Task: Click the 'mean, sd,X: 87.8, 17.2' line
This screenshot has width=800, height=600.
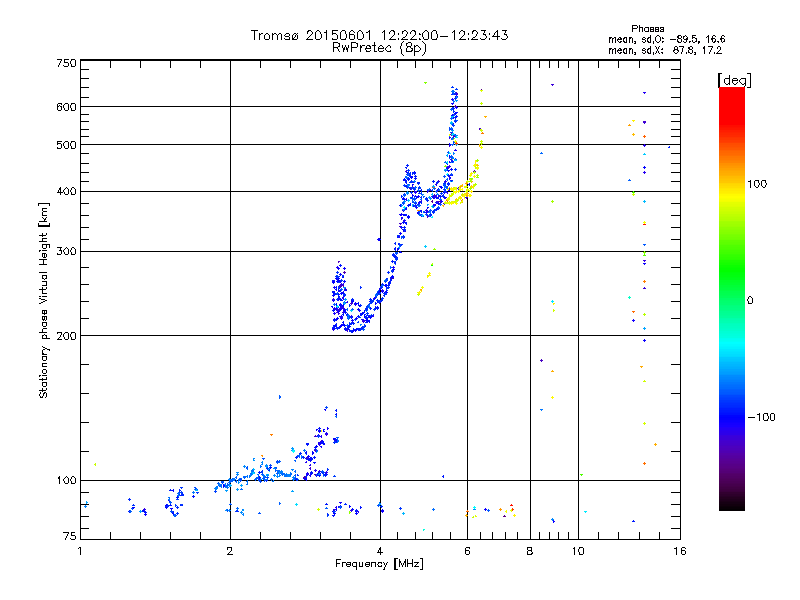Action: (x=665, y=51)
